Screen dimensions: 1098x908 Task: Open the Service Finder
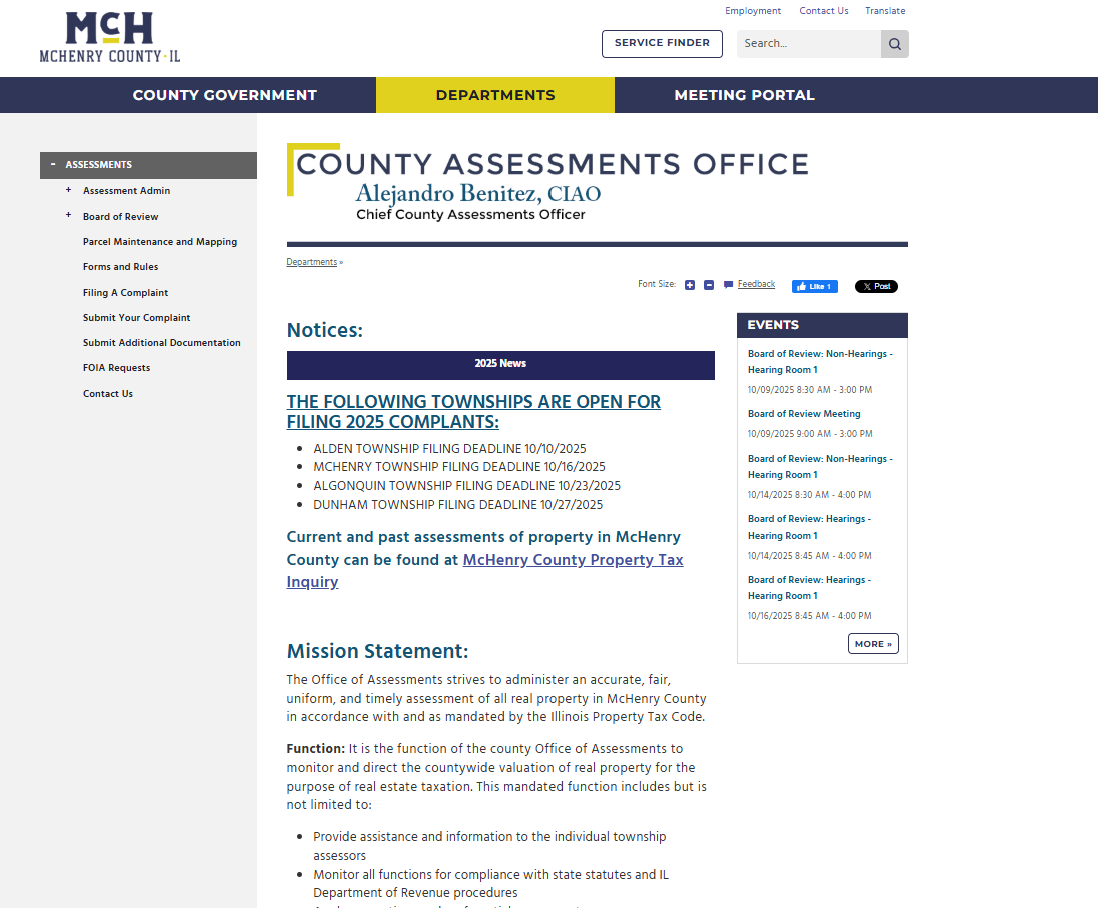[x=662, y=44]
